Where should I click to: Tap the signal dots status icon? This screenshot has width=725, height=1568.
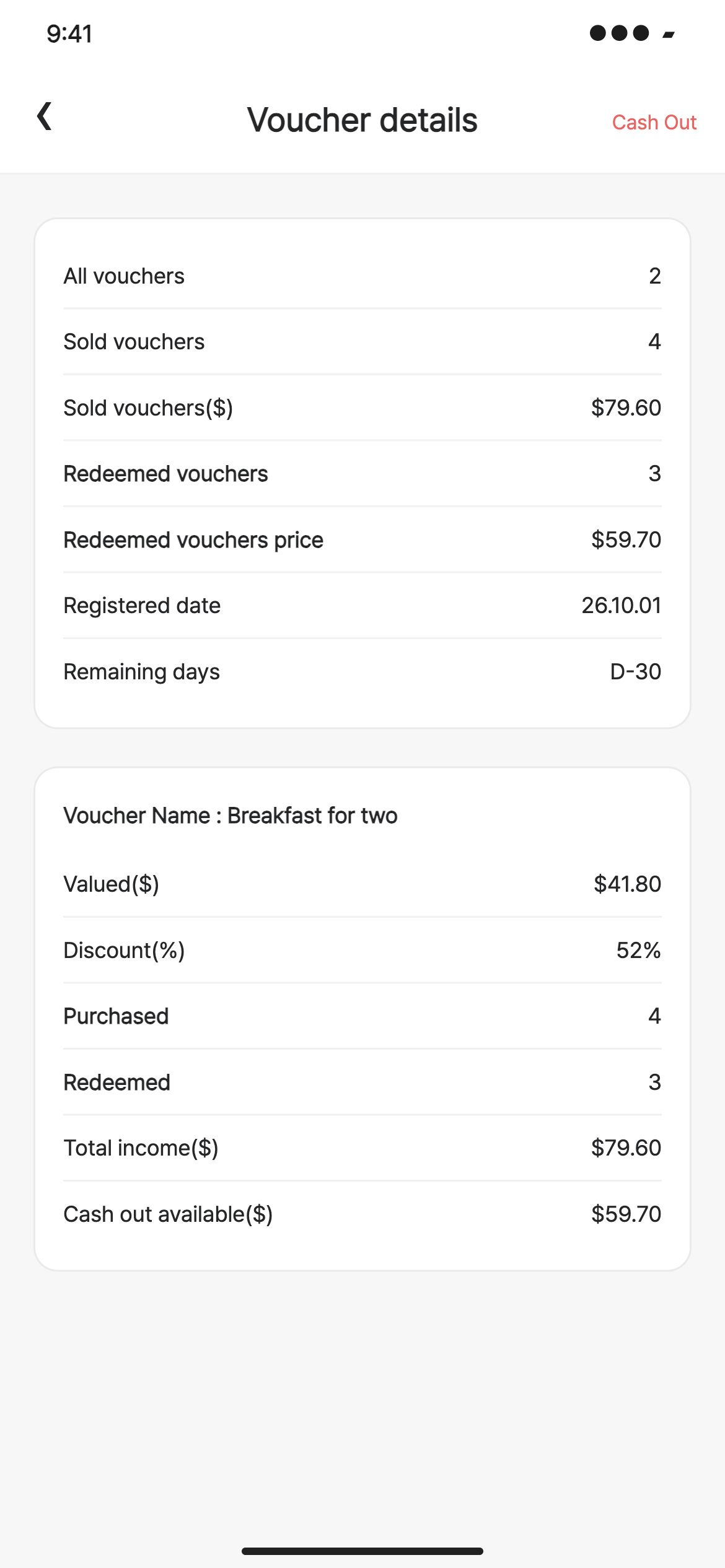619,33
